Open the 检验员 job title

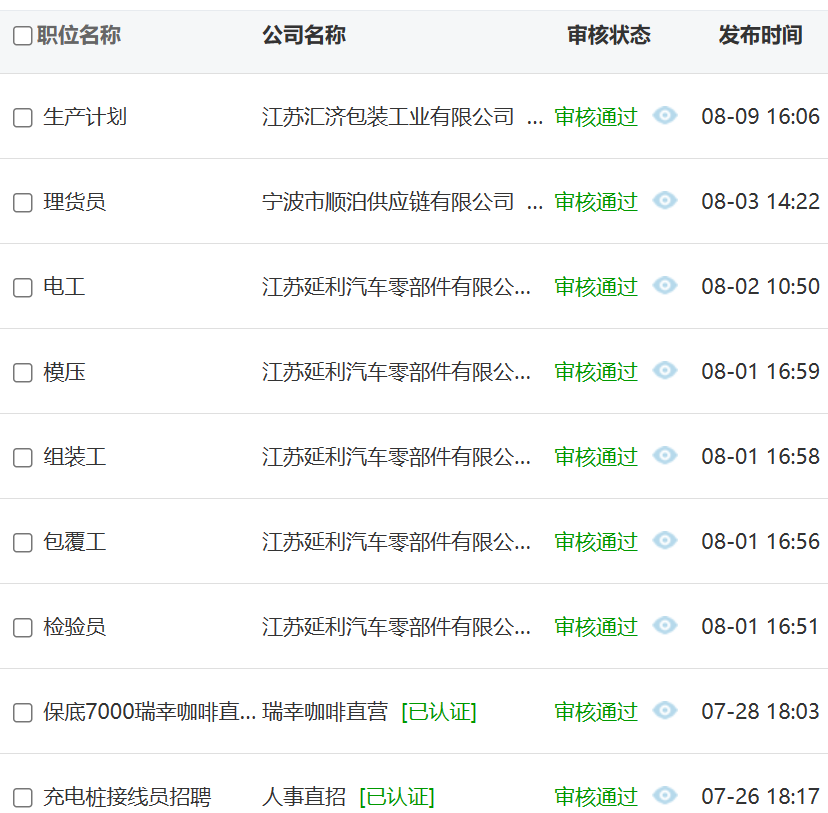74,627
